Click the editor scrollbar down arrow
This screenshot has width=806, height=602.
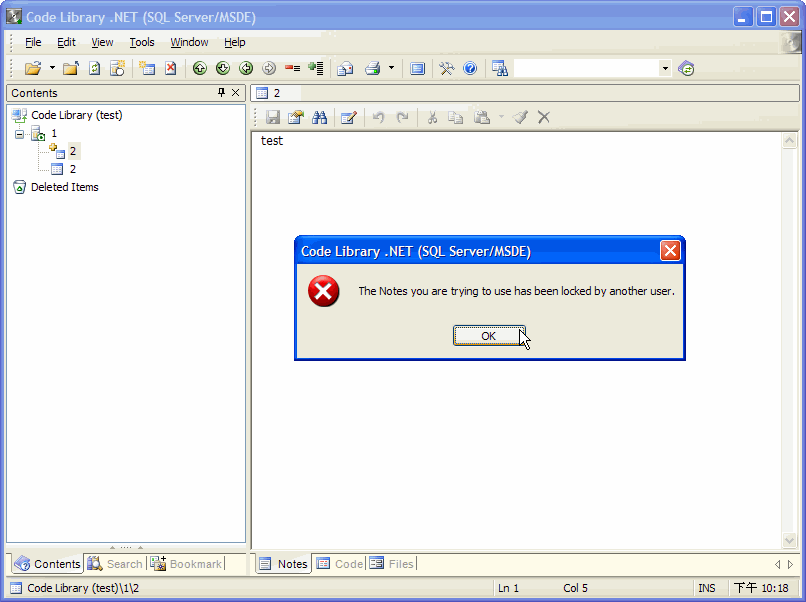pos(790,540)
